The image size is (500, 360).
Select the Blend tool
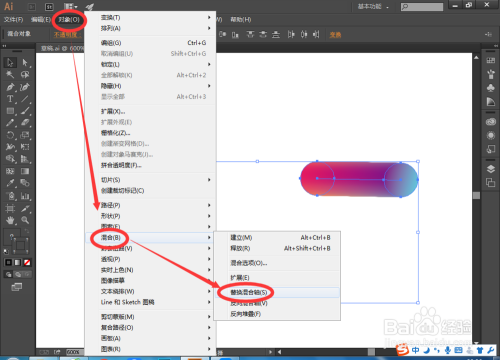tap(25, 183)
